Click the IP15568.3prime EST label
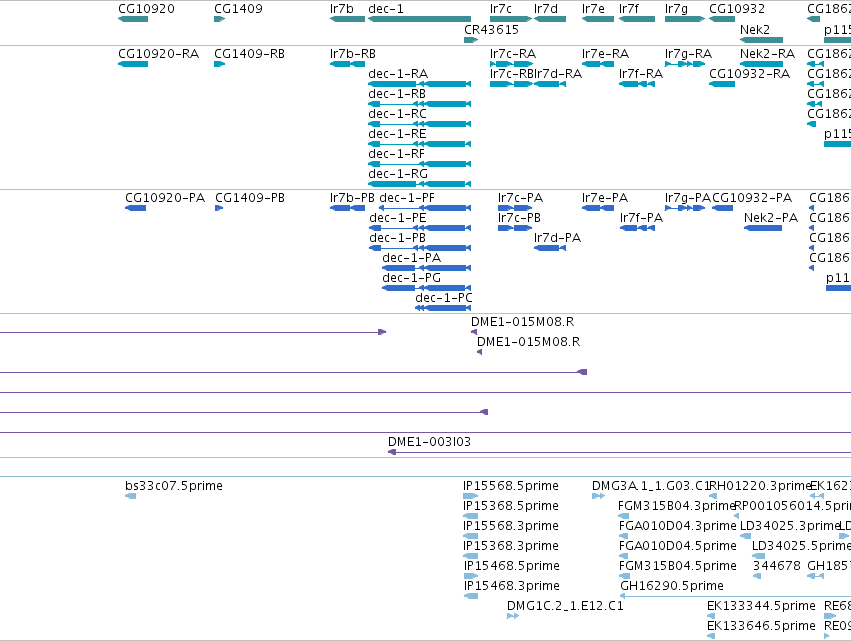 click(511, 526)
